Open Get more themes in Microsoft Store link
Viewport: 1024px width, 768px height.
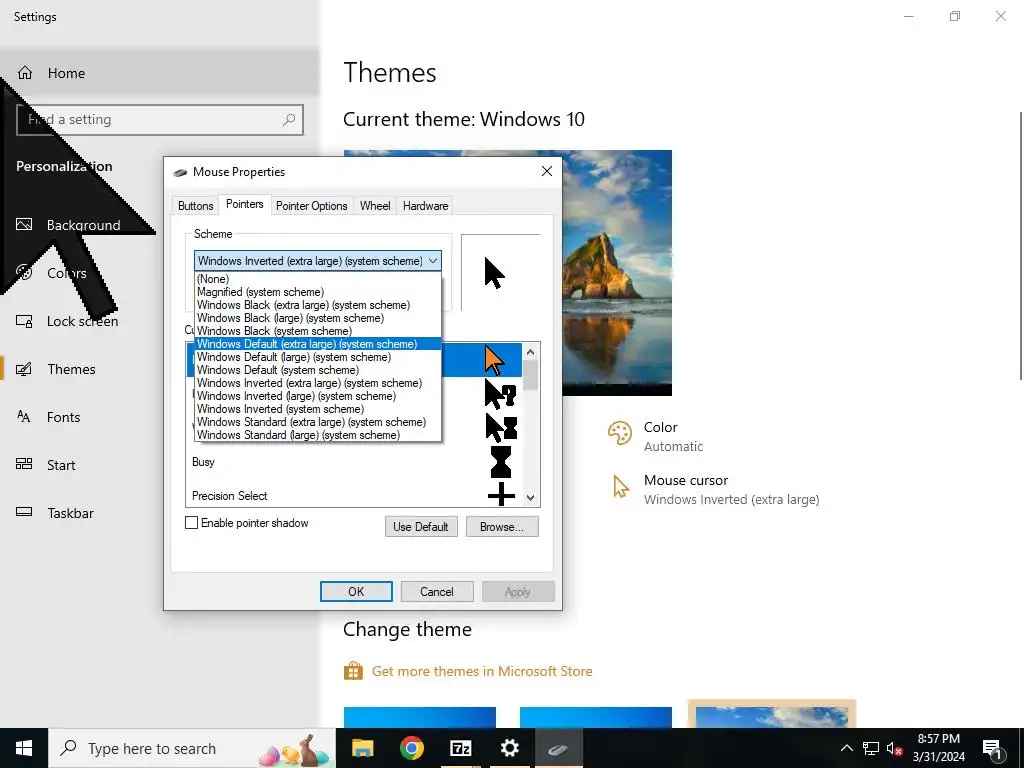(481, 671)
